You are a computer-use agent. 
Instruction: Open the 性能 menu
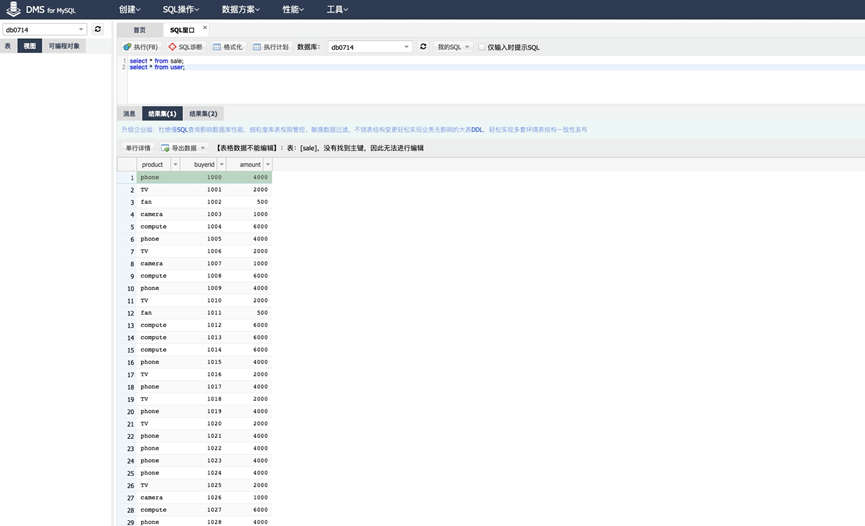tap(293, 9)
